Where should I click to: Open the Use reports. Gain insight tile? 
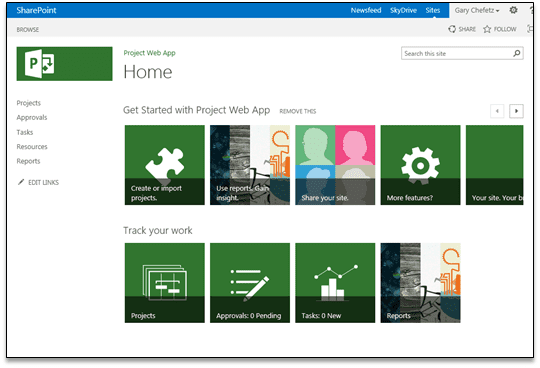pos(250,165)
